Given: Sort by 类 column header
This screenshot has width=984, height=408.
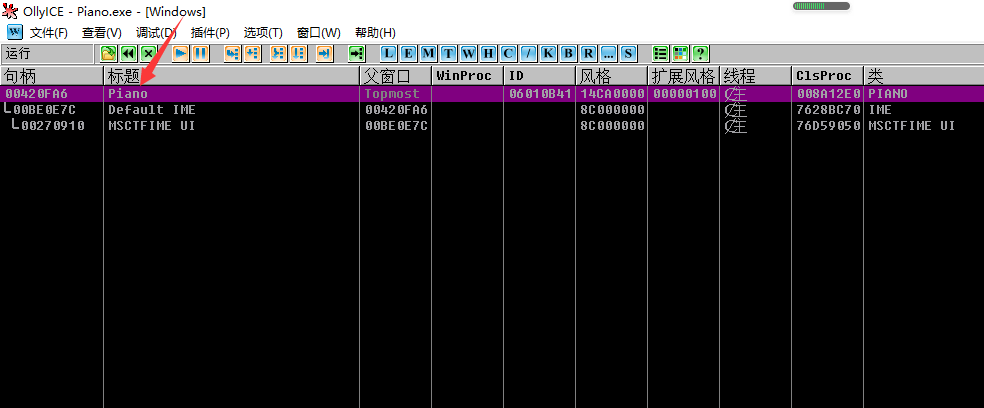Looking at the screenshot, I should coord(924,77).
